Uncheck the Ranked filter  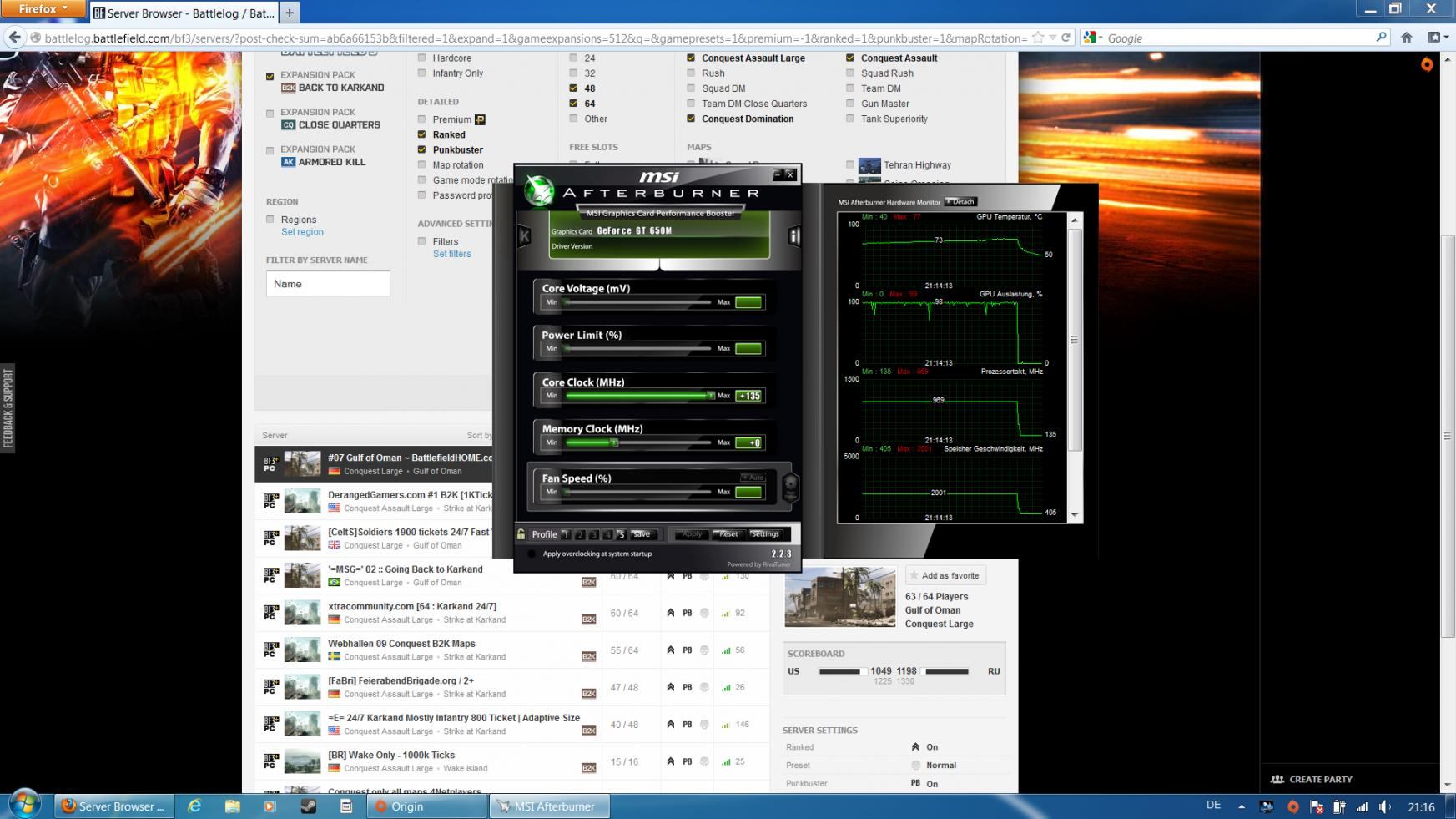[x=421, y=134]
